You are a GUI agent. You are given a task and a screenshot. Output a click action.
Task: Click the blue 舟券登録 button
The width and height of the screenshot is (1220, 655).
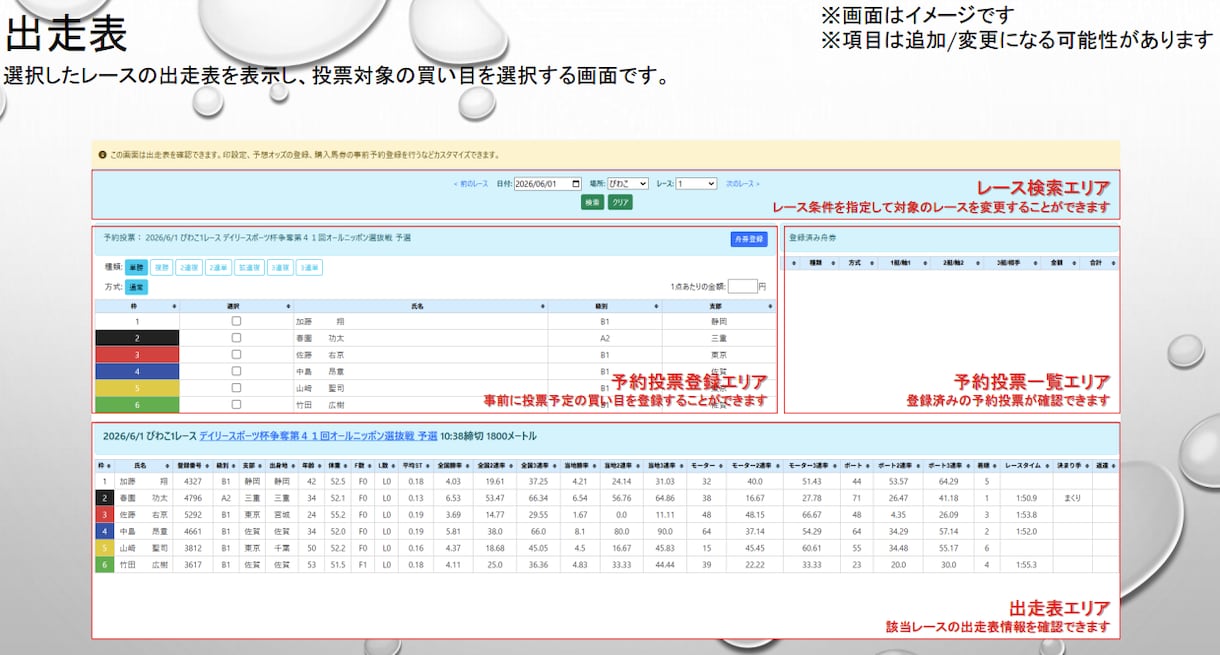(x=749, y=240)
